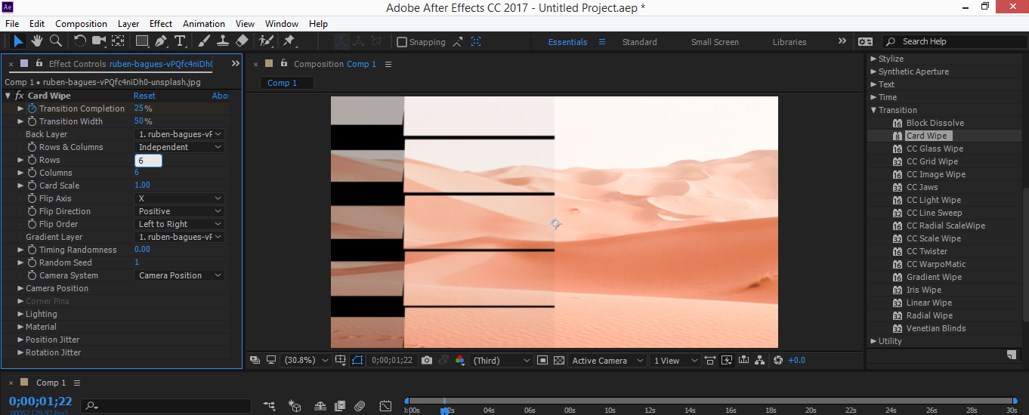Image resolution: width=1029 pixels, height=415 pixels.
Task: Select the Puppet Pin tool
Action: tap(289, 41)
